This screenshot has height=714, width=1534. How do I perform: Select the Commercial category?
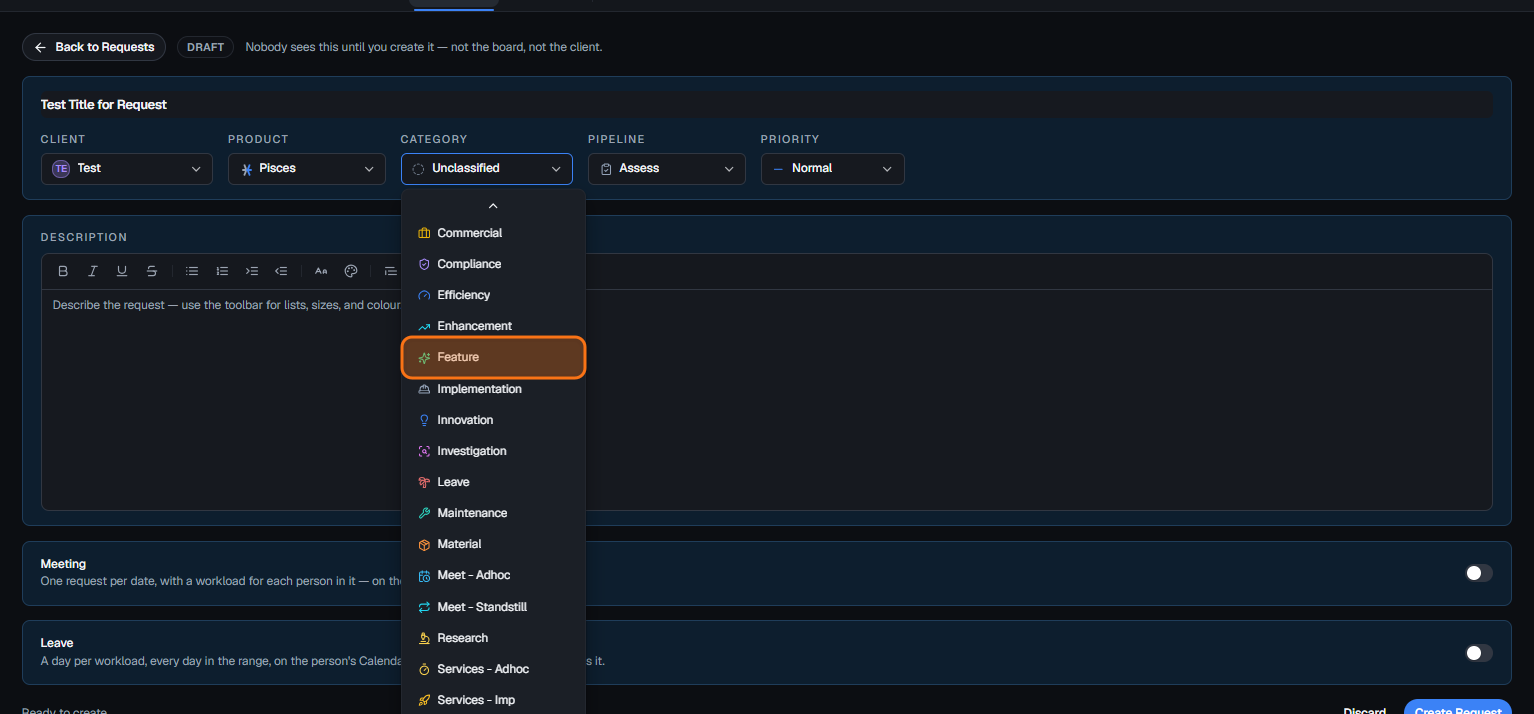pyautogui.click(x=493, y=233)
